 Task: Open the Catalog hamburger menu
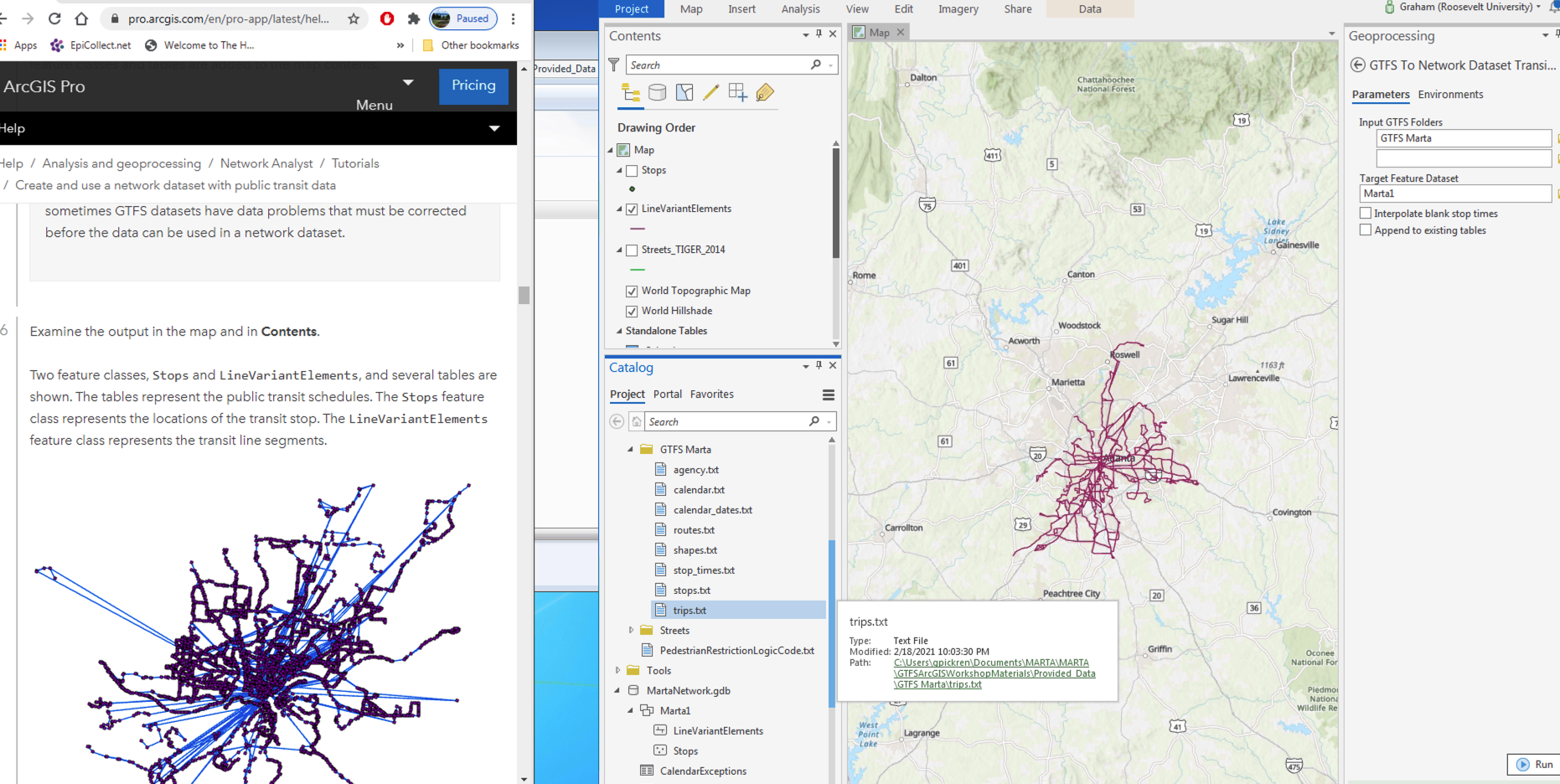tap(829, 395)
